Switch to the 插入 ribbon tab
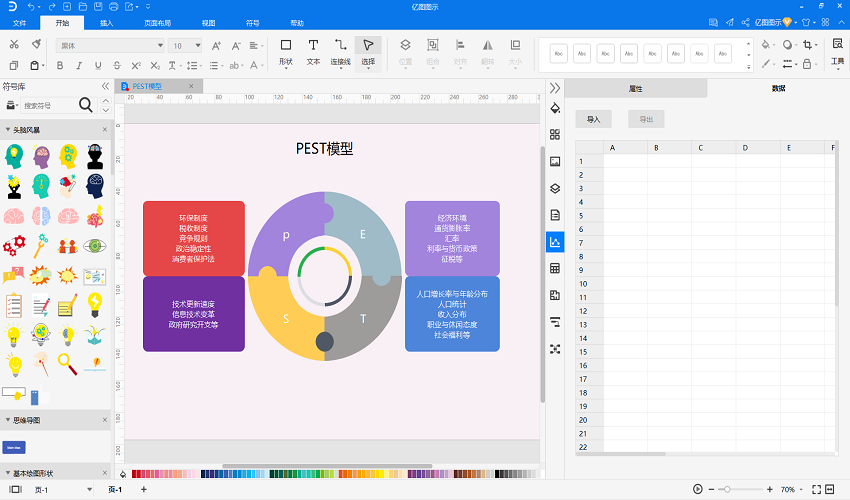Viewport: 850px width, 500px height. point(106,23)
